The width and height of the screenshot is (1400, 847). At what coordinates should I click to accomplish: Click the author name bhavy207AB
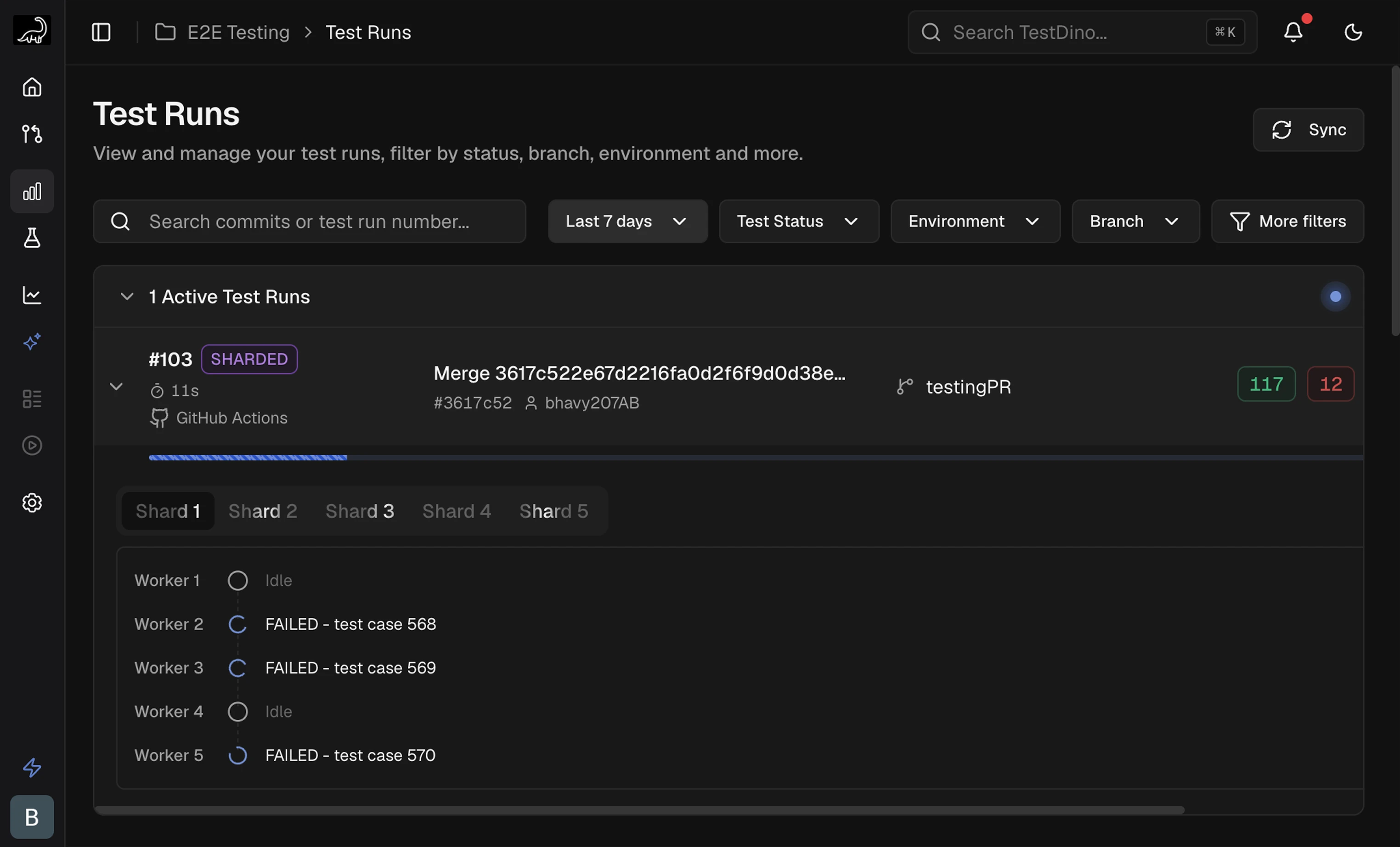(x=592, y=403)
